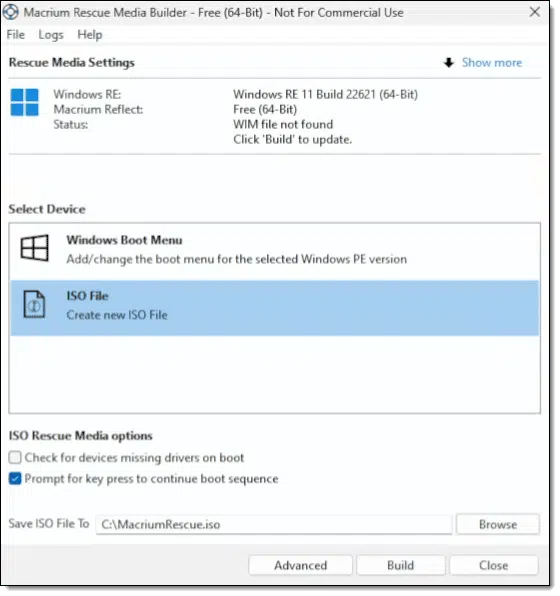Image resolution: width=560 pixels, height=596 pixels.
Task: Click the Windows Boot Menu outline icon
Action: [x=35, y=248]
